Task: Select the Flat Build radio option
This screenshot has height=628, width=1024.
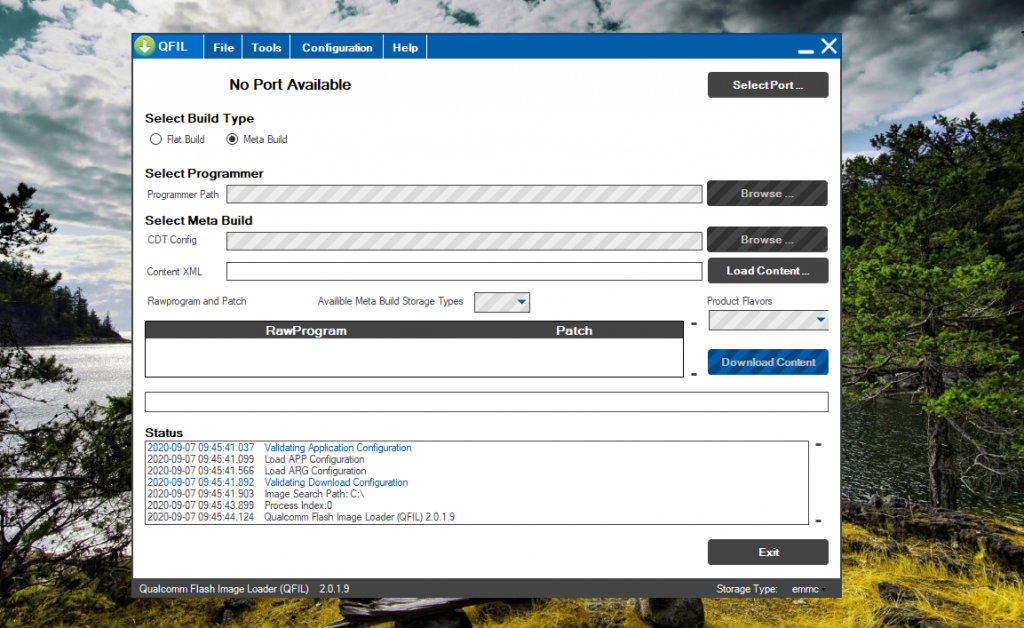Action: point(177,139)
